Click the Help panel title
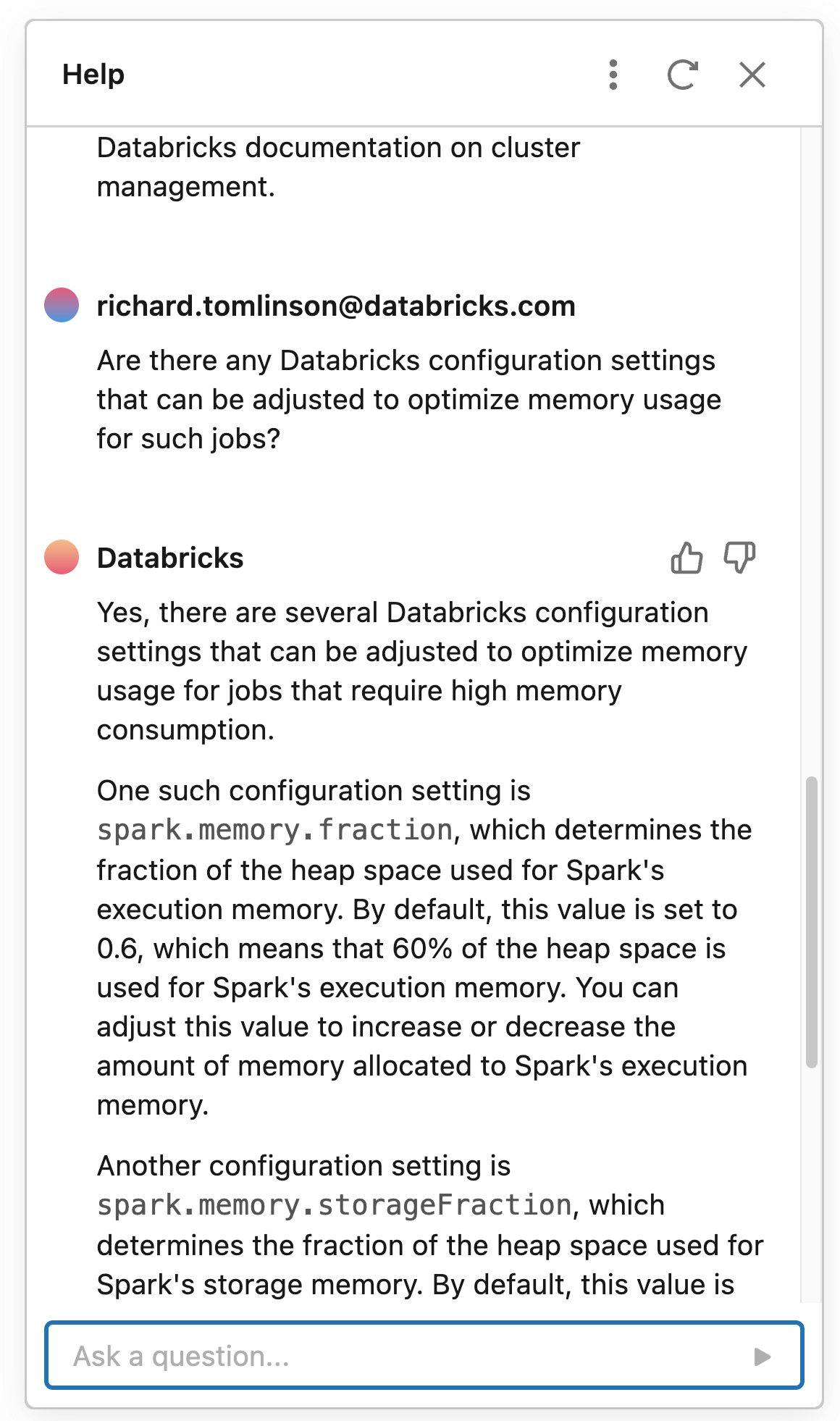 point(93,75)
